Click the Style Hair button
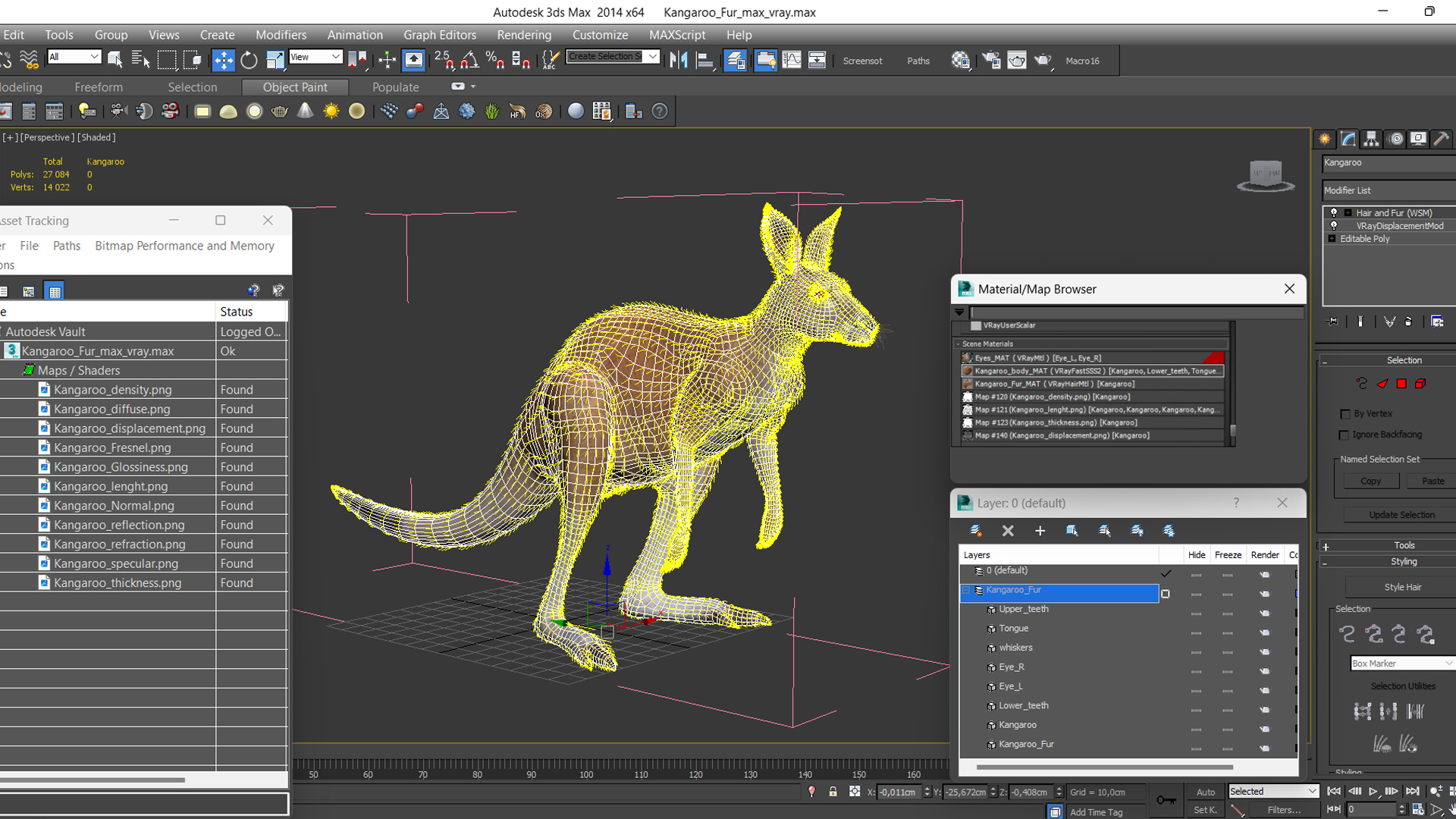 click(x=1402, y=588)
